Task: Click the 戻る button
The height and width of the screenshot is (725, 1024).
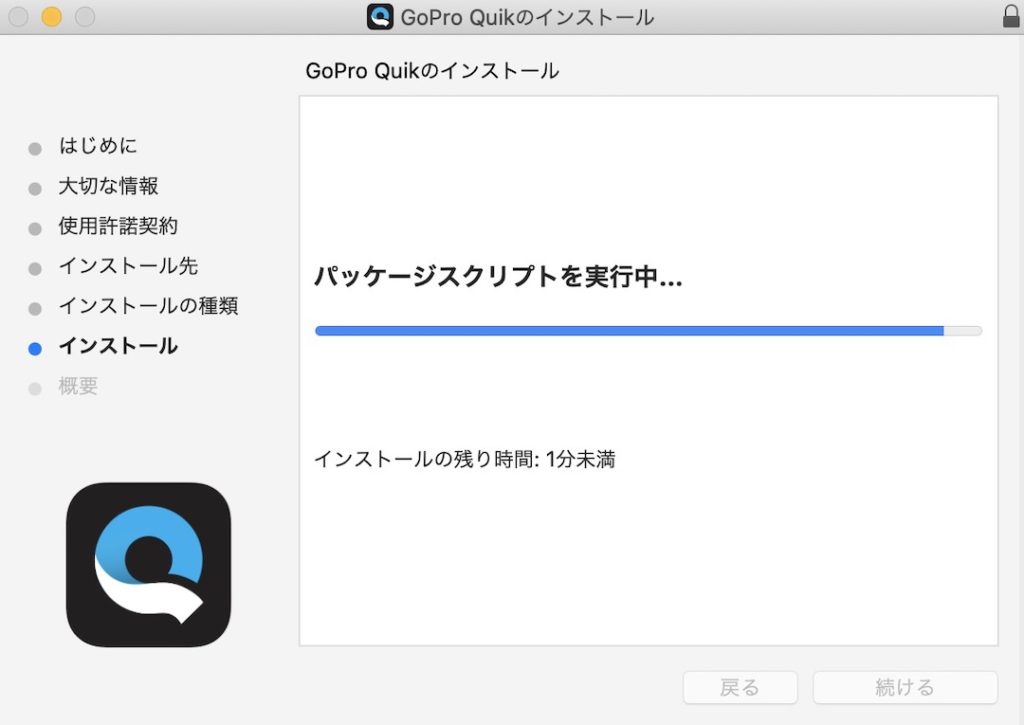Action: [739, 687]
